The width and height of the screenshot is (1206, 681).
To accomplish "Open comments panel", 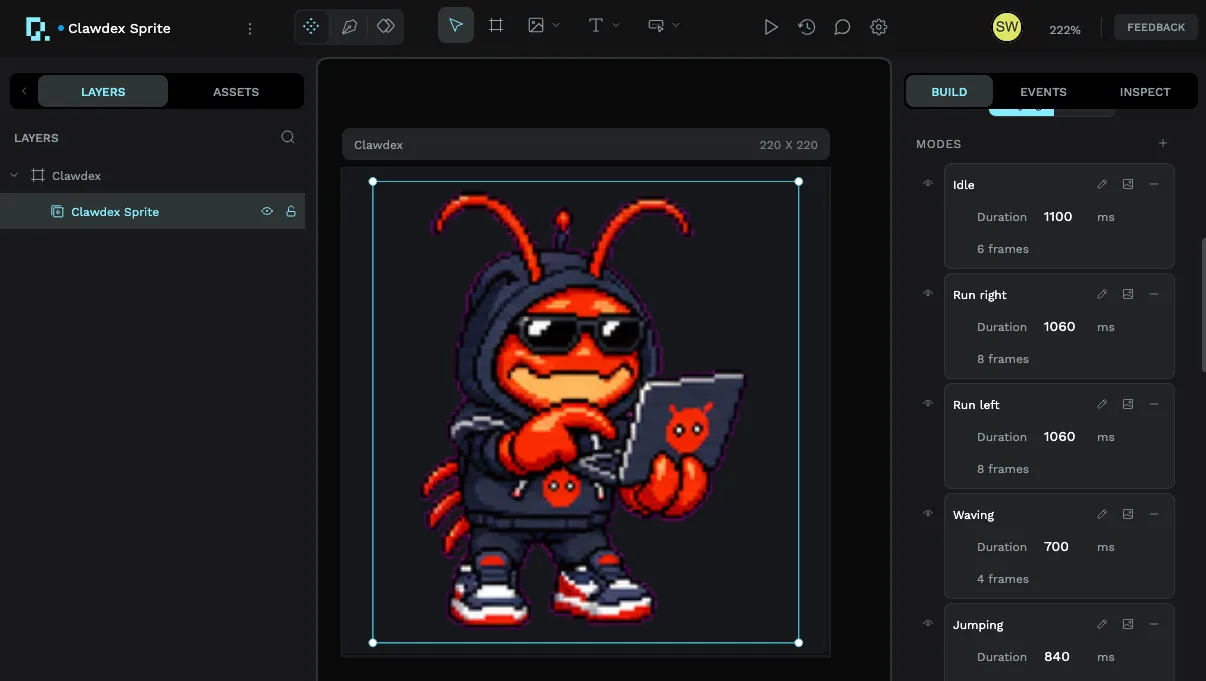I will [x=843, y=28].
